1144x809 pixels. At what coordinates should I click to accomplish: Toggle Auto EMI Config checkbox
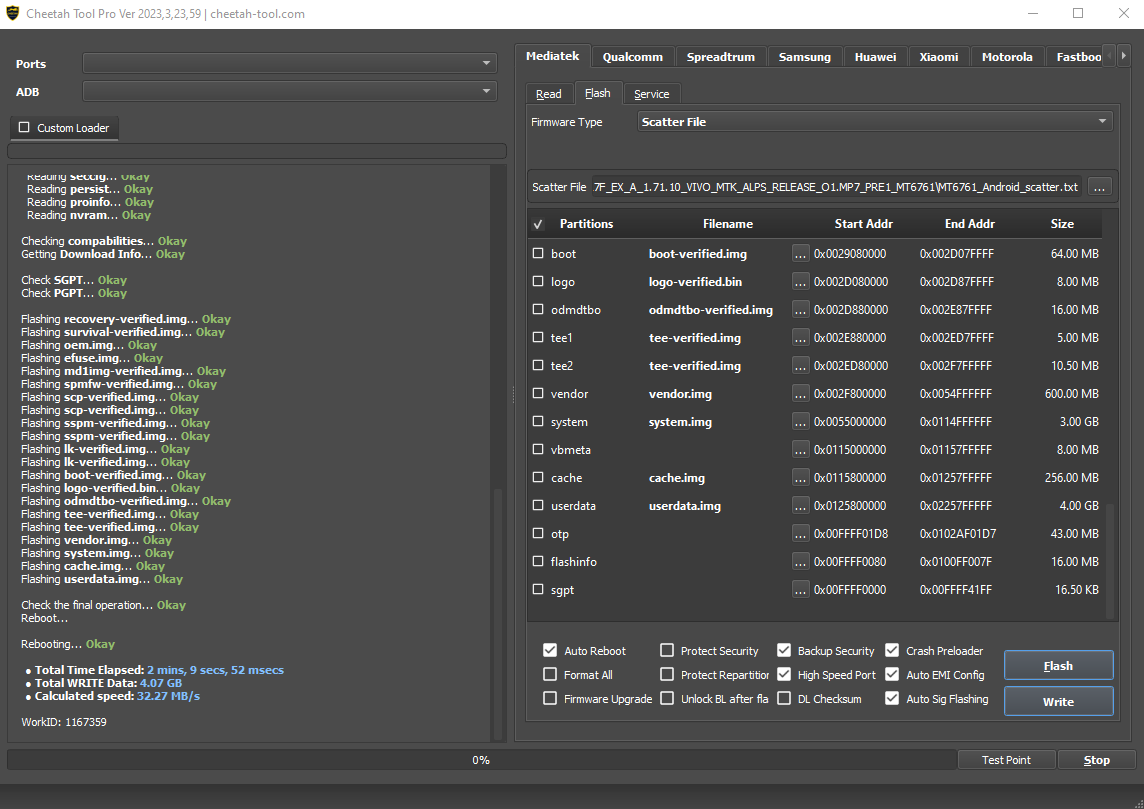892,674
